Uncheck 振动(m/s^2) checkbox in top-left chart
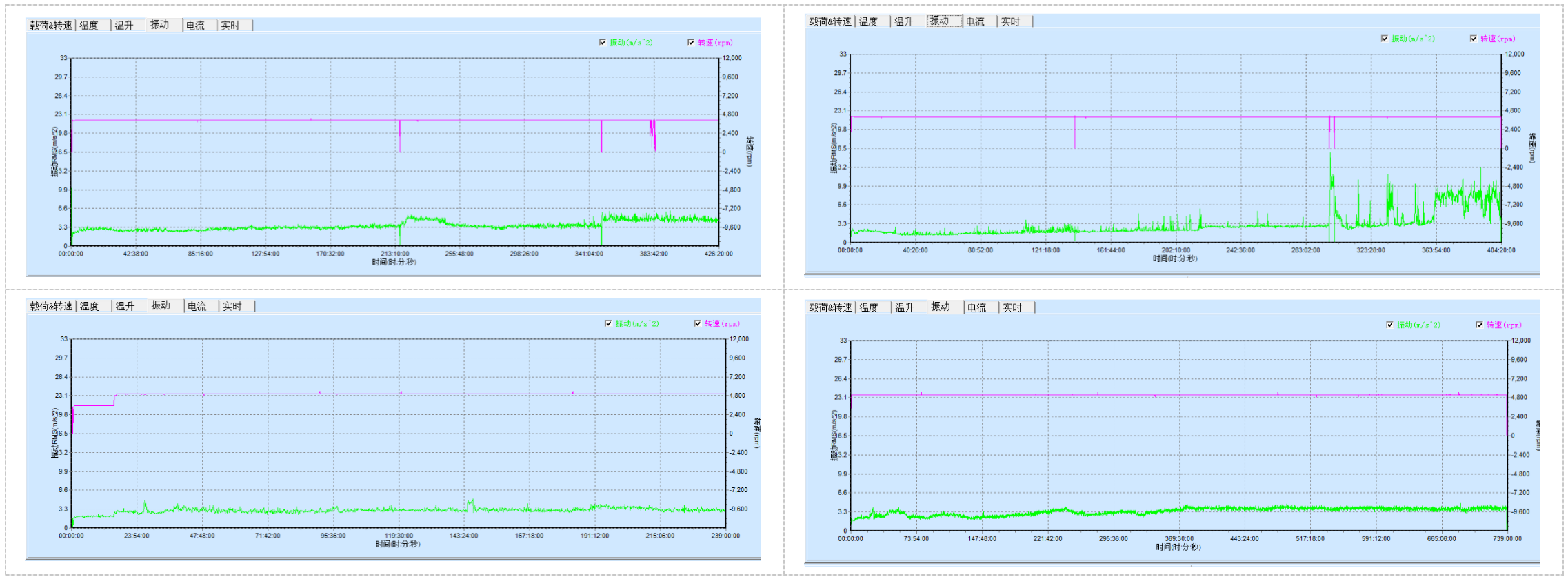 coord(603,43)
